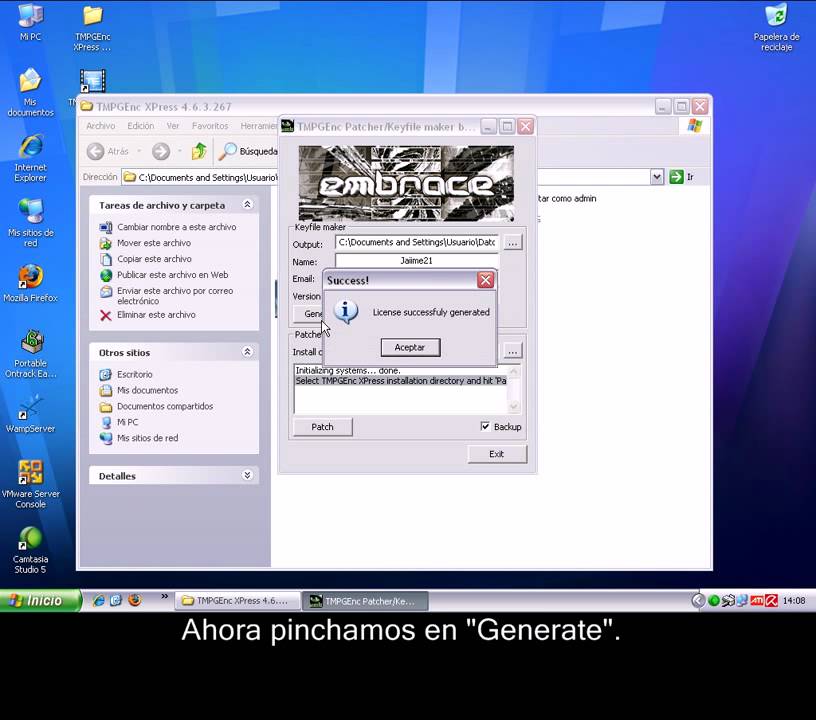Open the Archivo menu in Explorer
Viewport: 816px width, 720px height.
point(100,126)
